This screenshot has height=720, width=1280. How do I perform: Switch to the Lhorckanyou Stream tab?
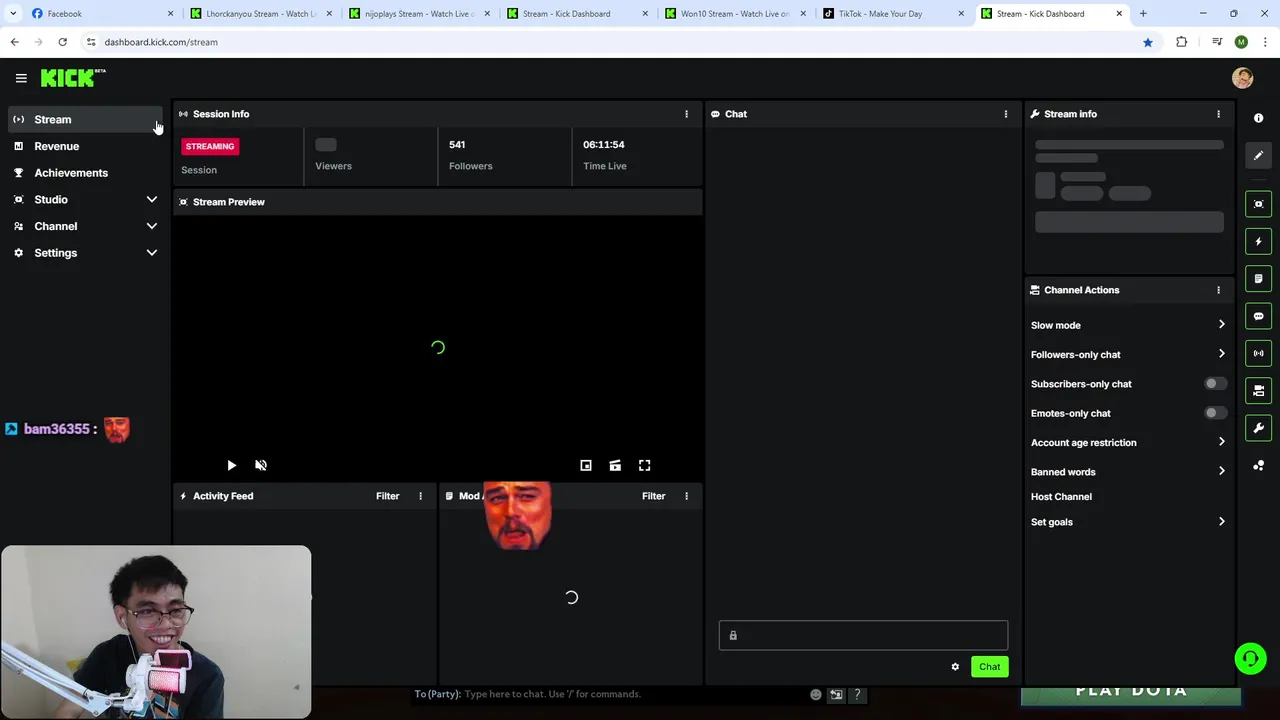pos(260,14)
